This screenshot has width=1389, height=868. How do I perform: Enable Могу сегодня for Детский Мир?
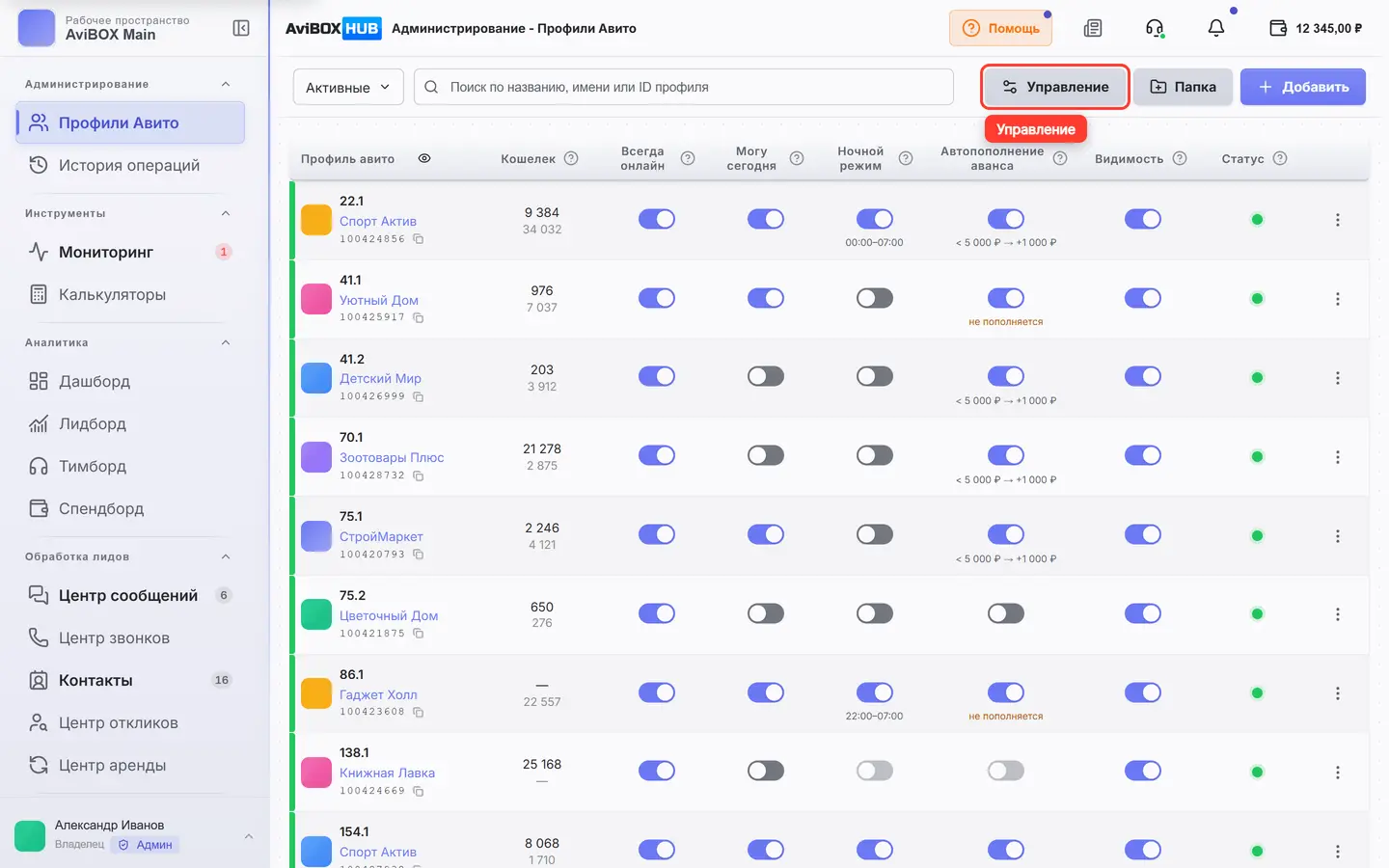[766, 376]
